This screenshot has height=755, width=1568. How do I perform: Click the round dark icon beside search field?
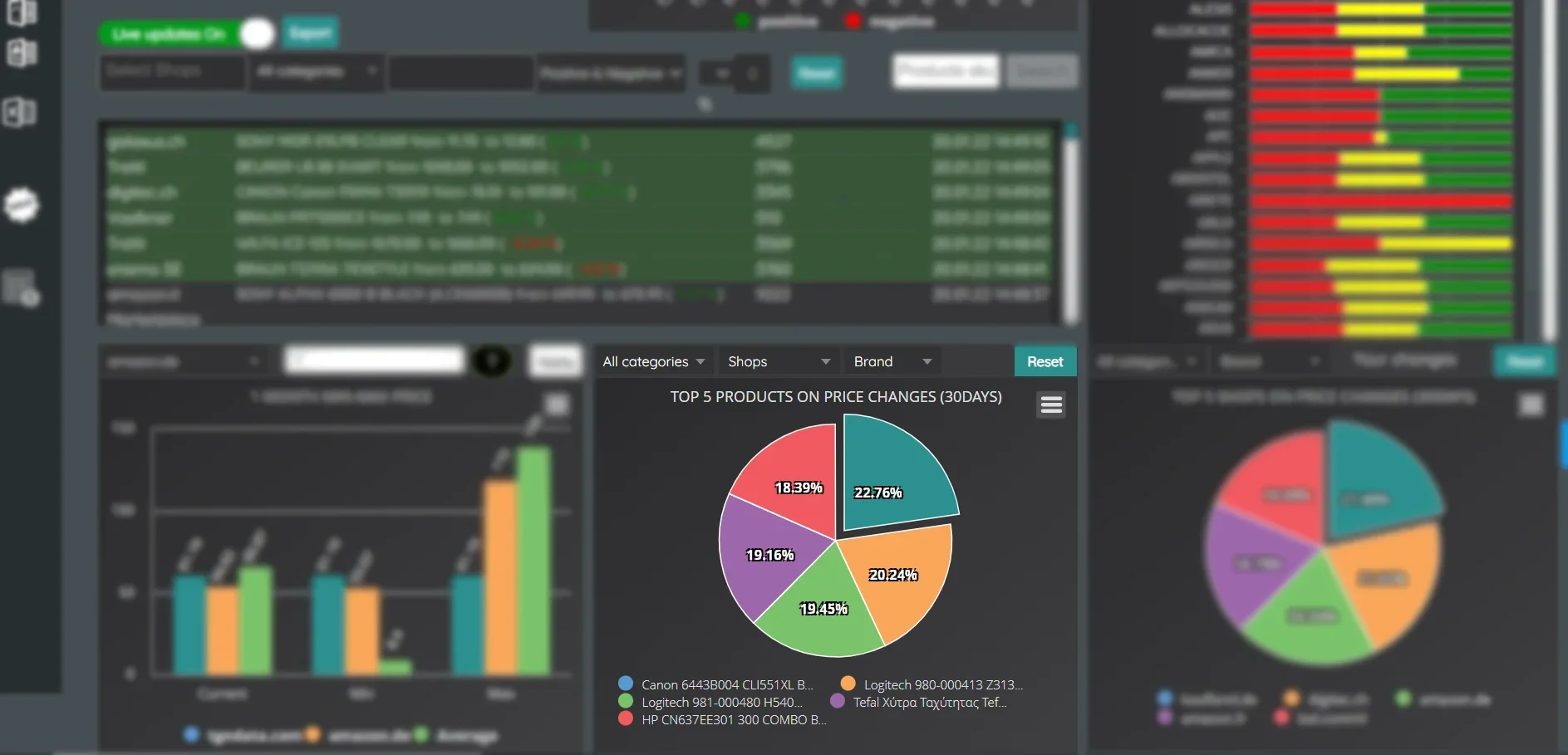point(492,361)
